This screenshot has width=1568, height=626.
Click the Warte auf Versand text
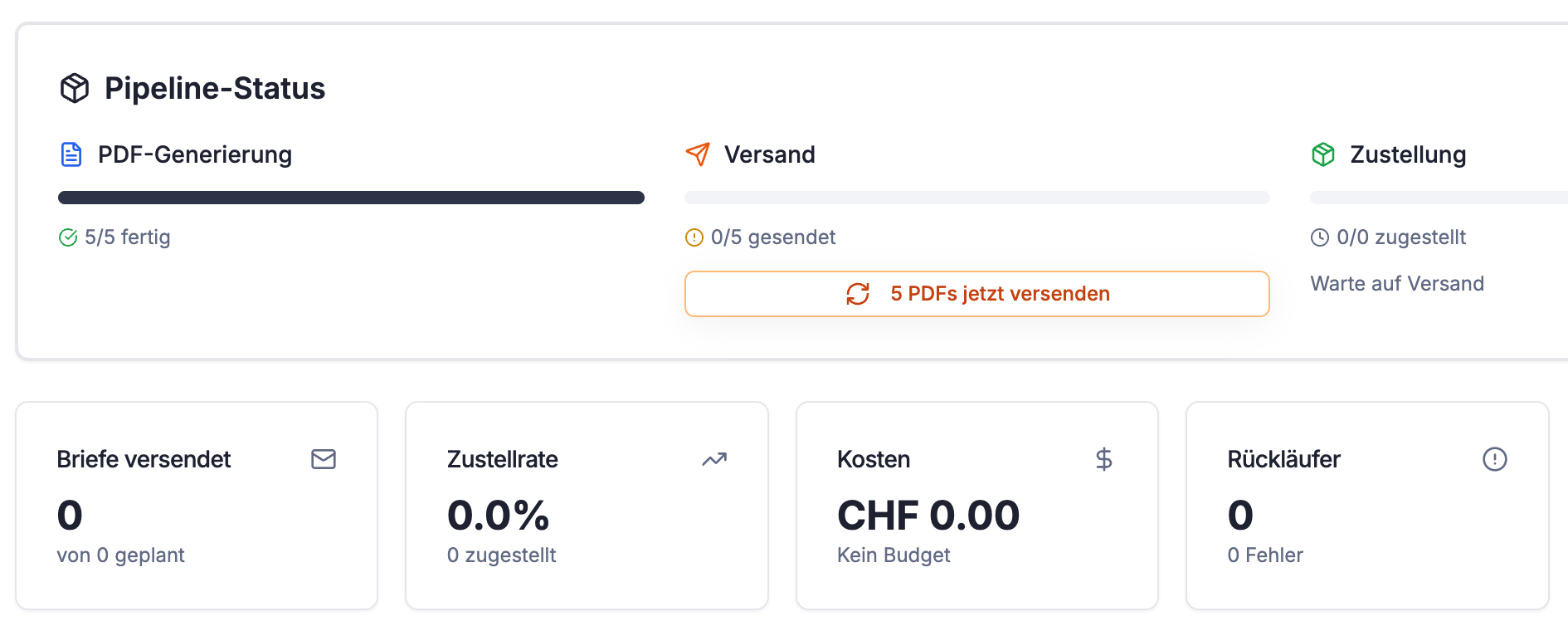tap(1397, 284)
